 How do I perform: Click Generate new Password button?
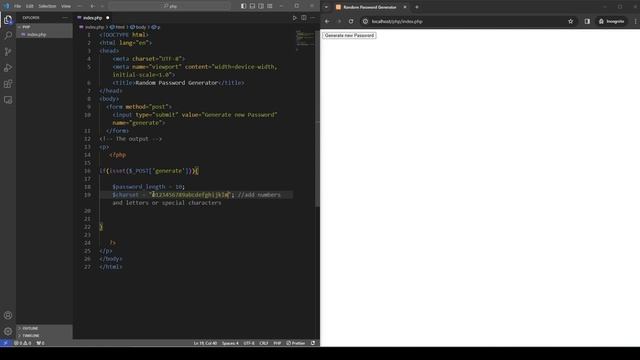pos(349,36)
